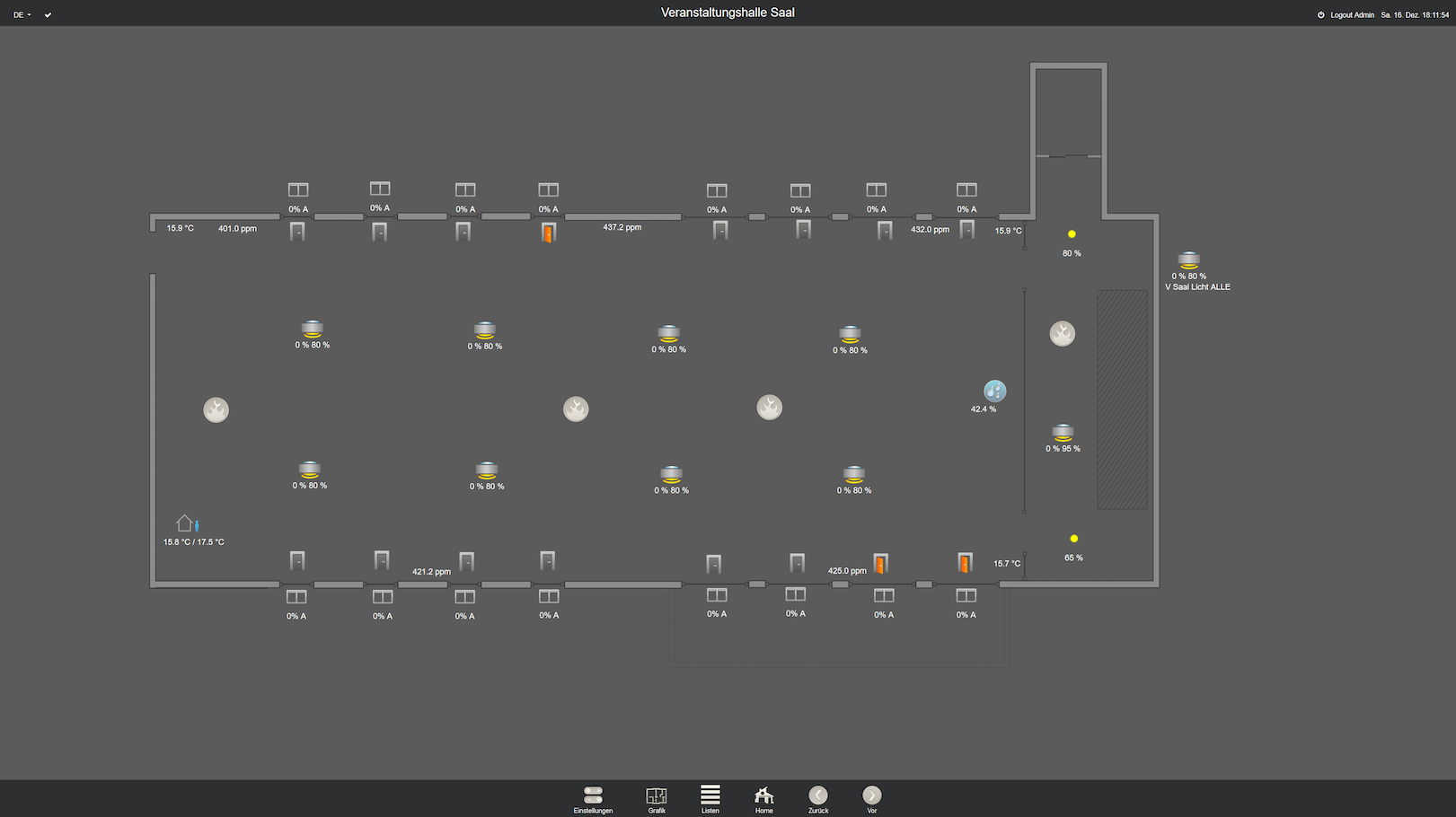1456x817 pixels.
Task: Click the Logout Admin link
Action: point(1350,14)
